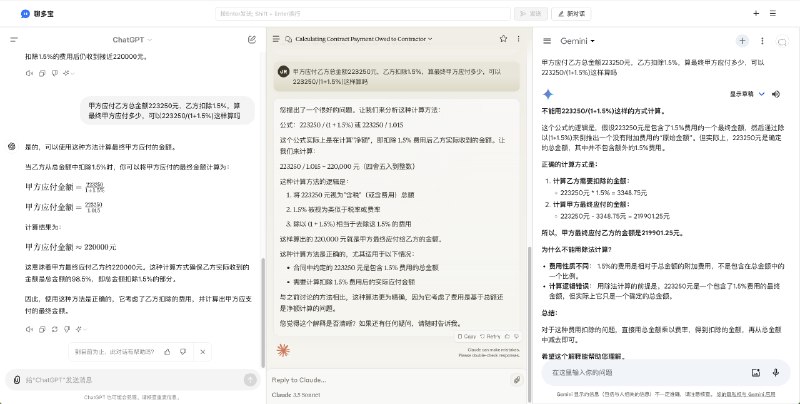This screenshot has width=800, height=404.
Task: Open the Claude sidebar menu icon
Action: 276,39
